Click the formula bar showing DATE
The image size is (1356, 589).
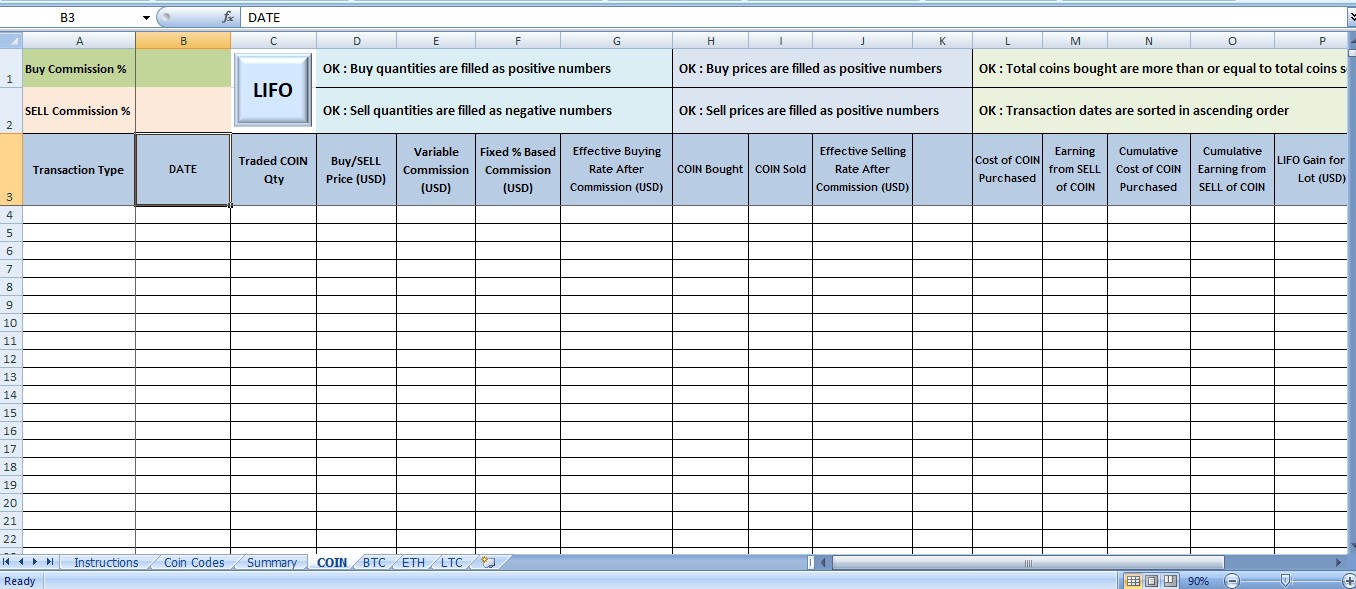(x=792, y=17)
